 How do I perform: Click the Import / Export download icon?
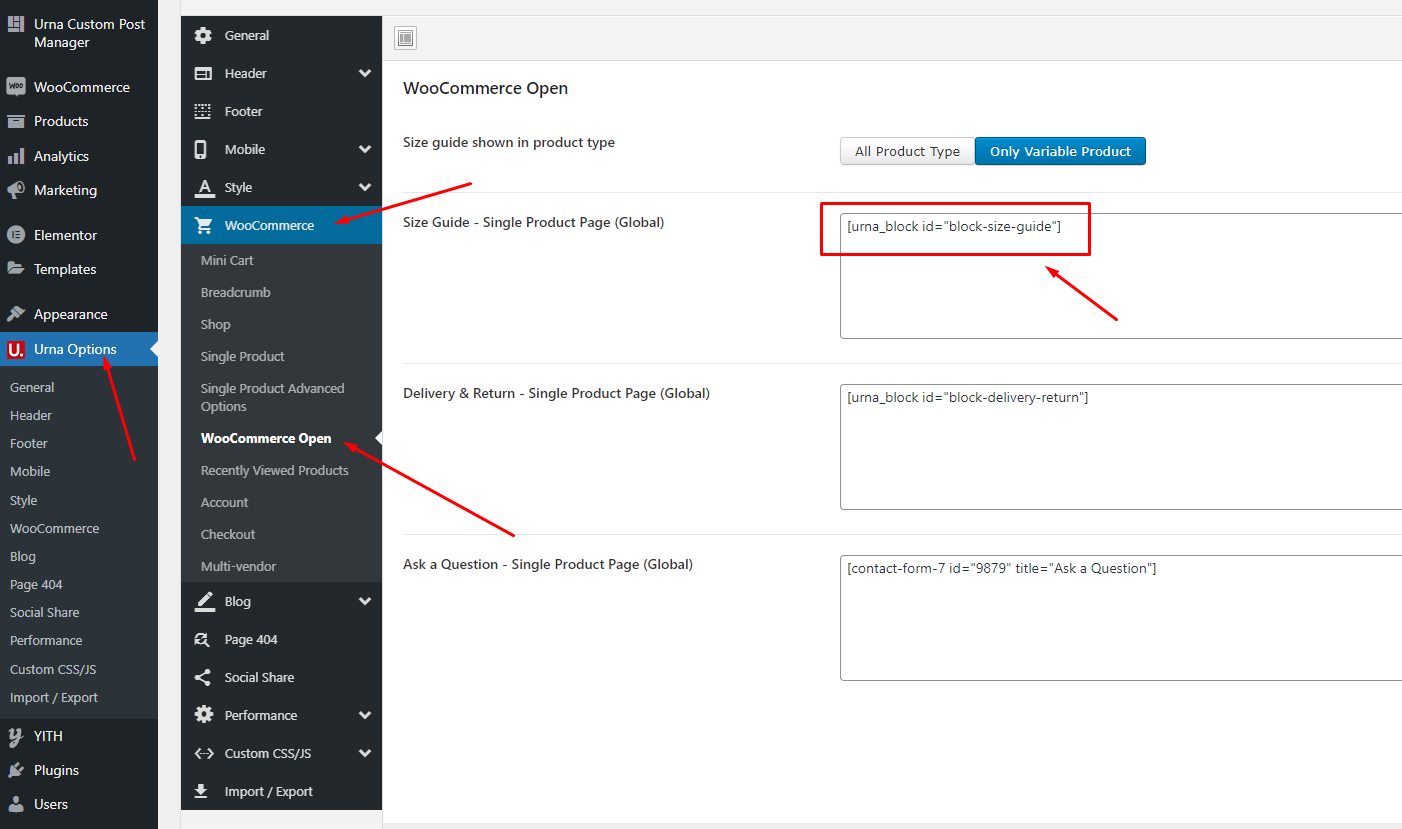click(203, 791)
